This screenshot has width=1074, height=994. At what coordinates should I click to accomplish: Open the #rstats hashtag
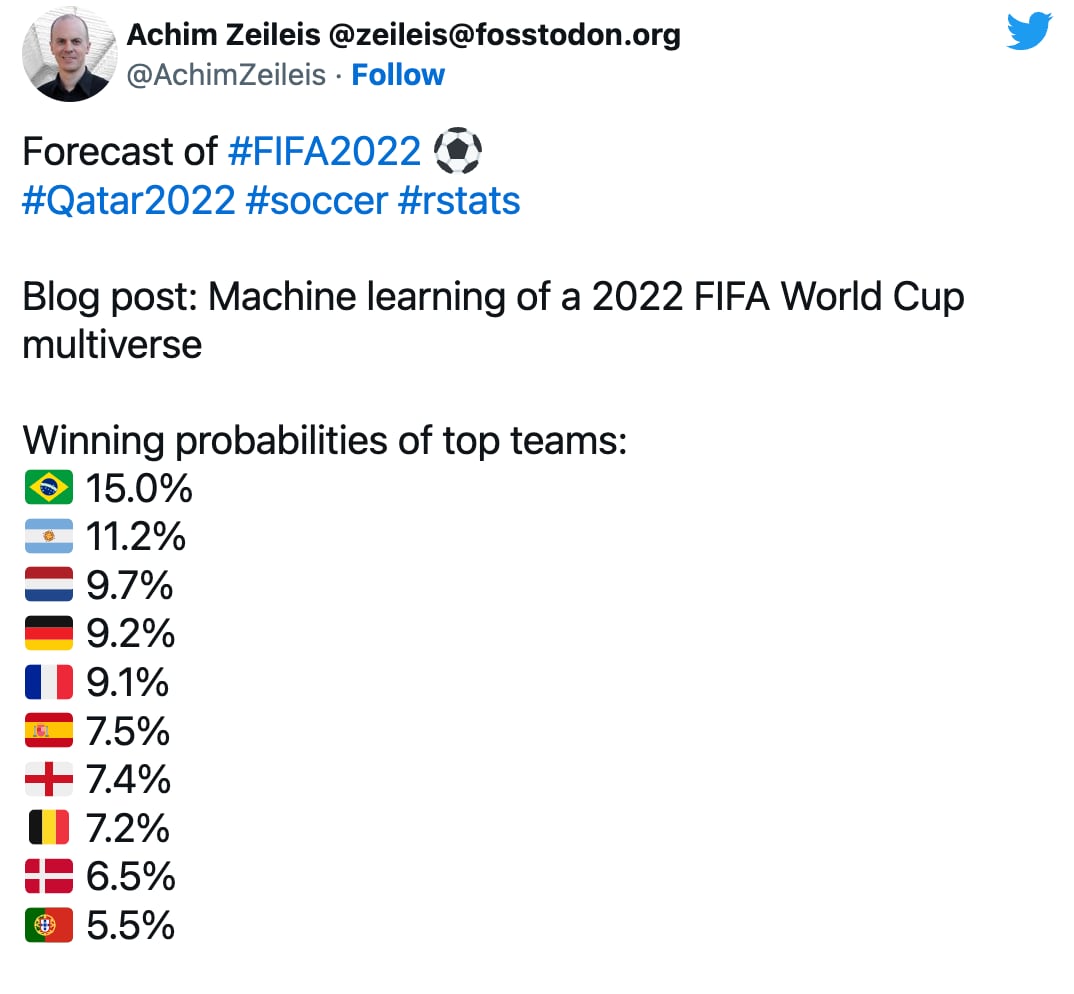point(459,201)
